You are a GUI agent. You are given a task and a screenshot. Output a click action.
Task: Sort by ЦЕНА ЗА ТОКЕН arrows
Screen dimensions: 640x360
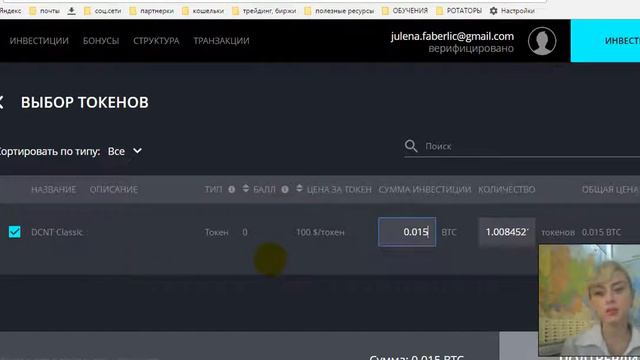299,188
